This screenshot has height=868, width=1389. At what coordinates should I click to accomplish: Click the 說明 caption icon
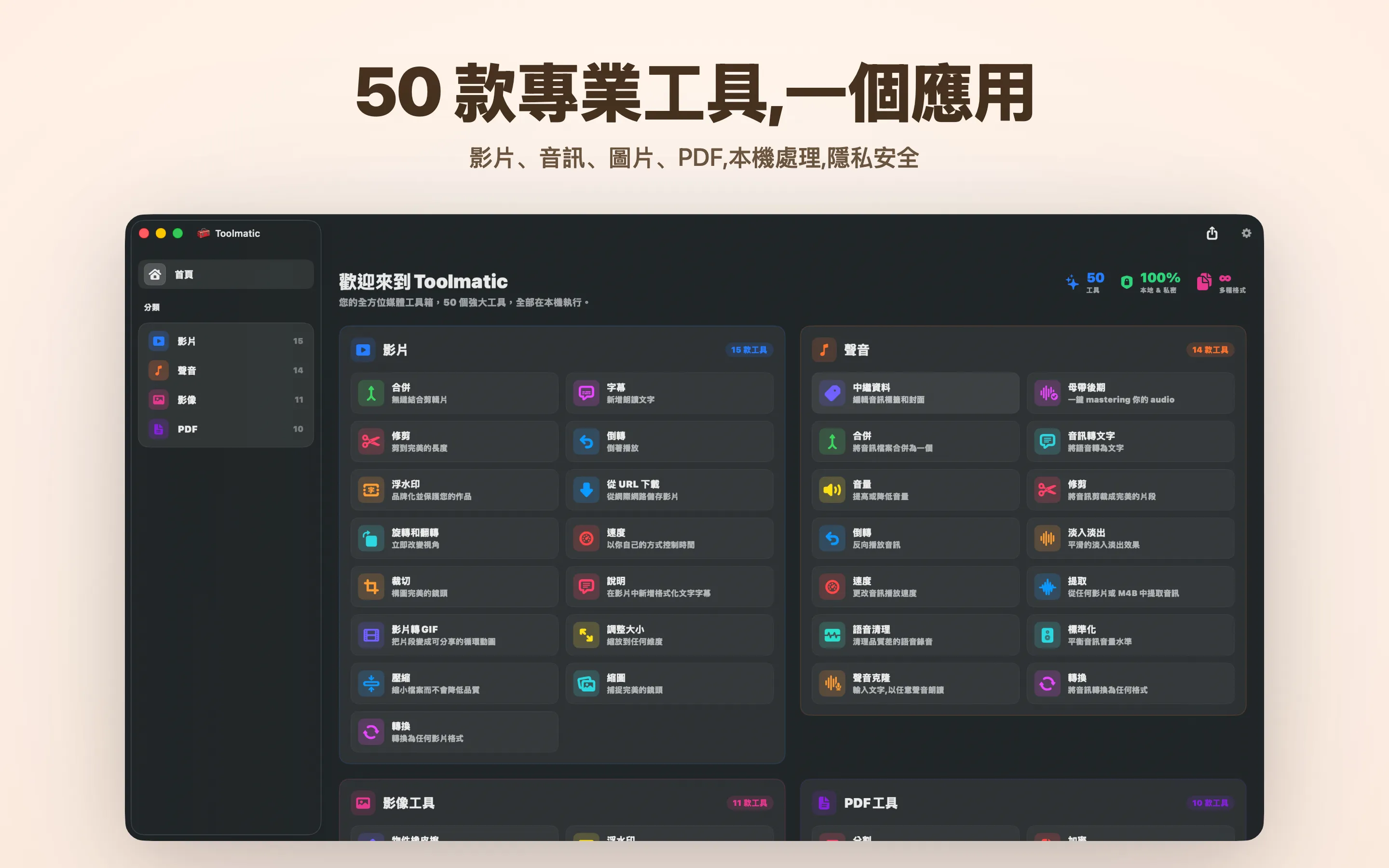click(x=586, y=587)
